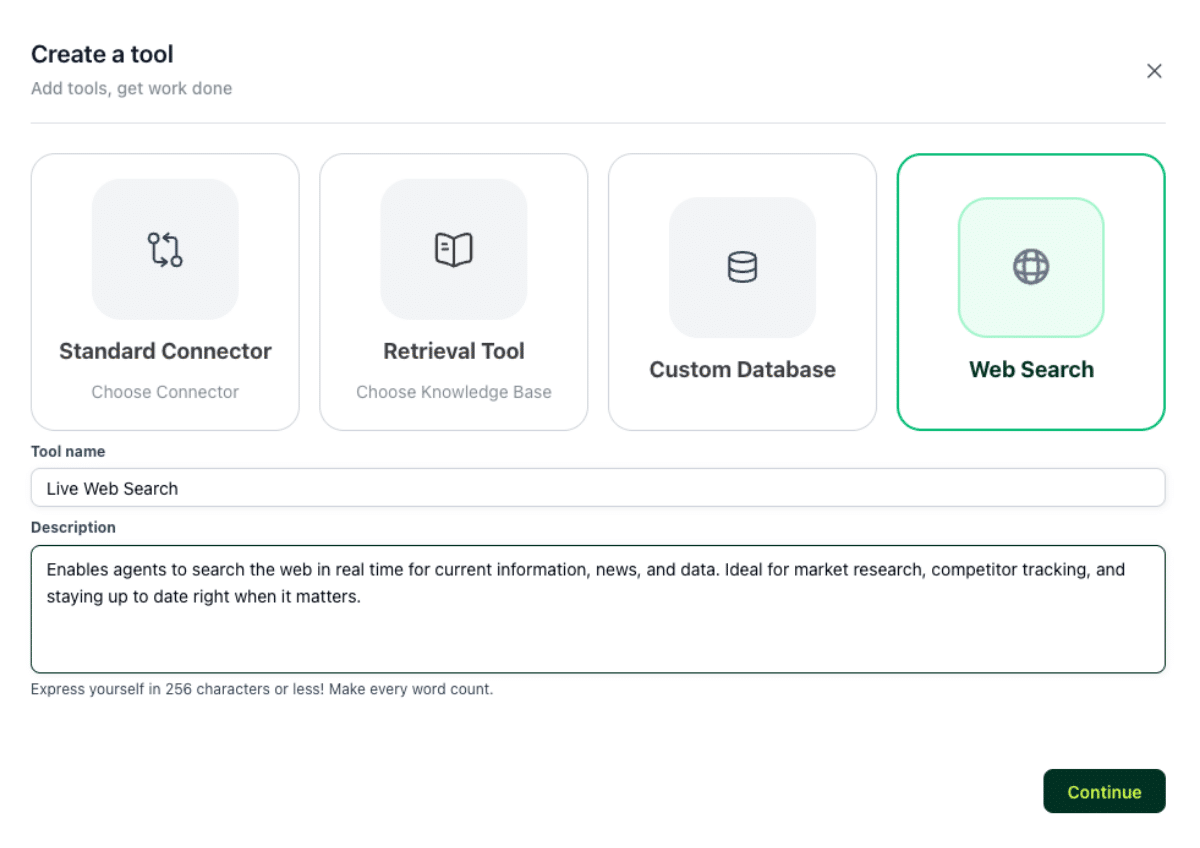Click the Add tools, get work done subtitle
Viewport: 1200px width, 848px height.
pos(131,88)
